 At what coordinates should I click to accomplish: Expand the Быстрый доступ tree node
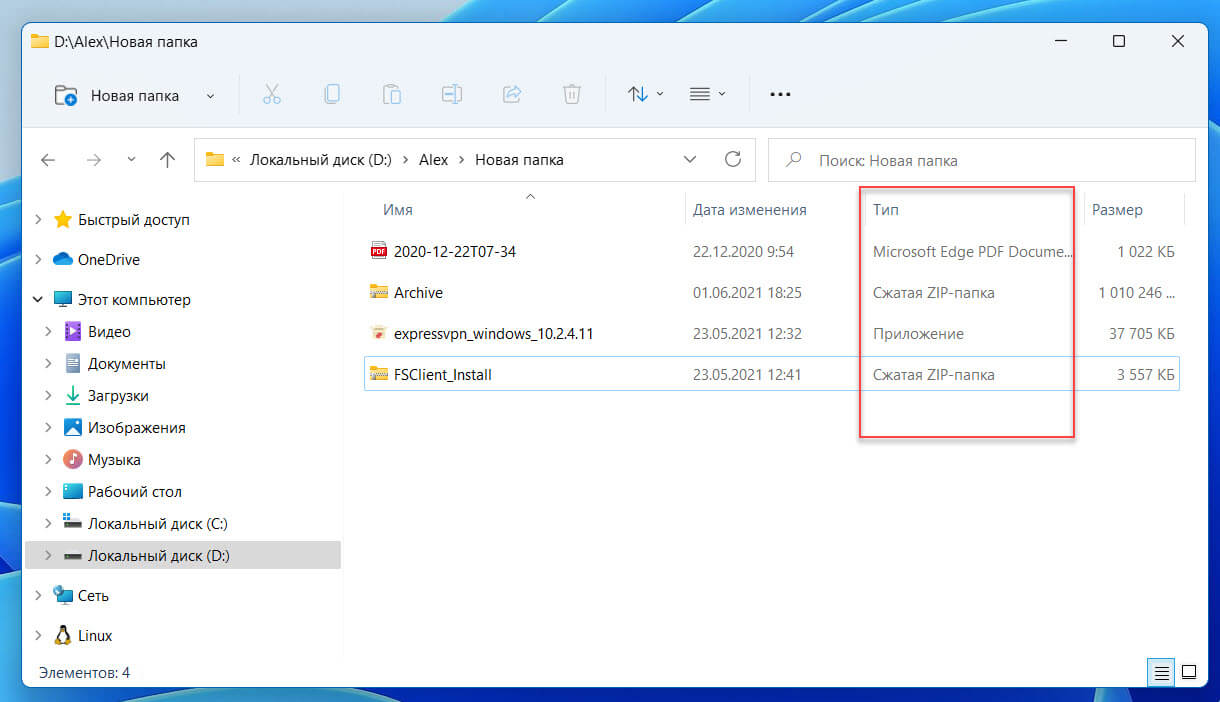tap(38, 219)
